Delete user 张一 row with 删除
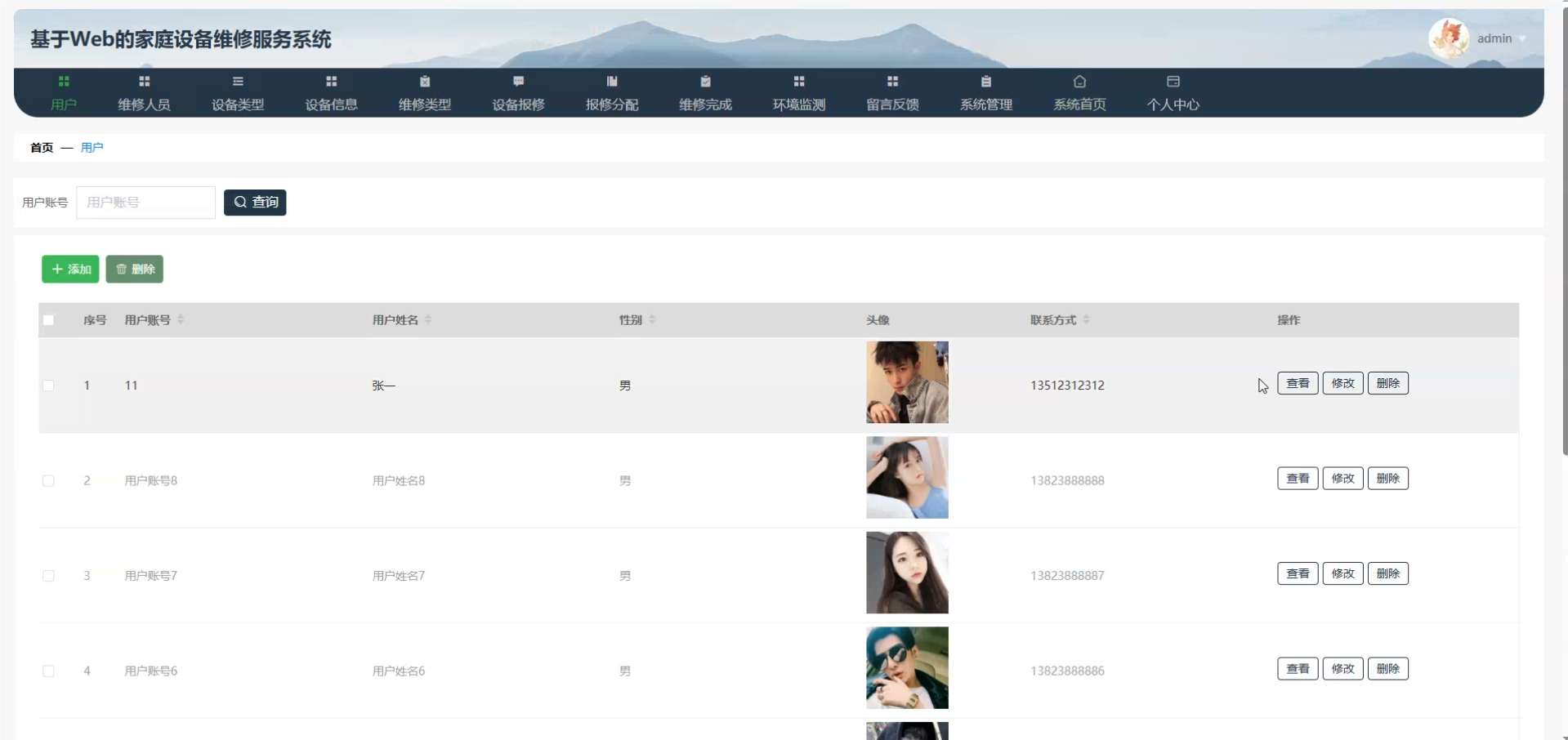Image resolution: width=1568 pixels, height=740 pixels. pos(1387,383)
